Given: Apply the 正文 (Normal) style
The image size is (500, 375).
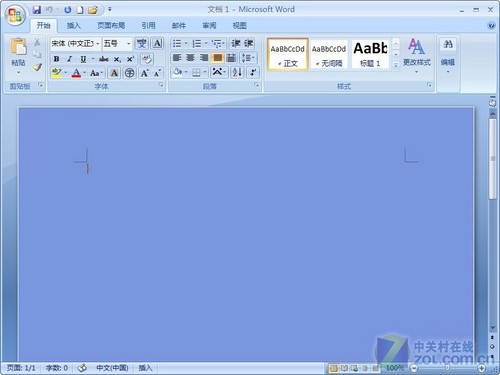Looking at the screenshot, I should (287, 55).
